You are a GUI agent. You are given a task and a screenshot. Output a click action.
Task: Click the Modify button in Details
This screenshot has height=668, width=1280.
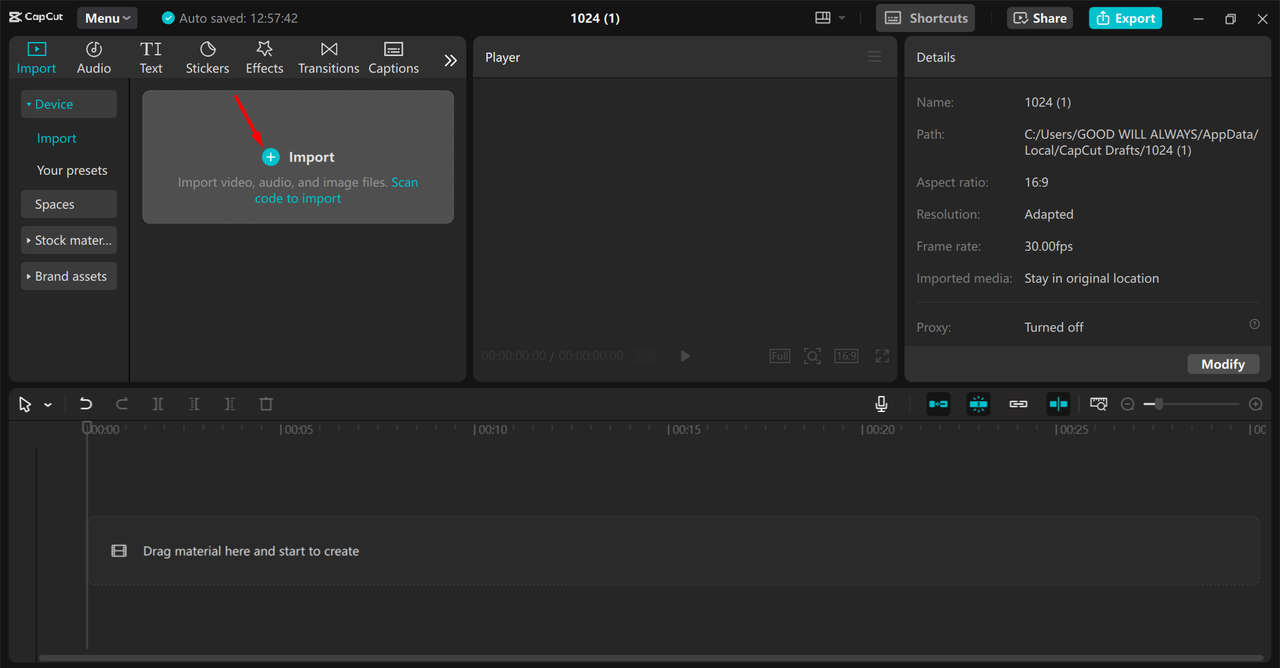(1222, 364)
